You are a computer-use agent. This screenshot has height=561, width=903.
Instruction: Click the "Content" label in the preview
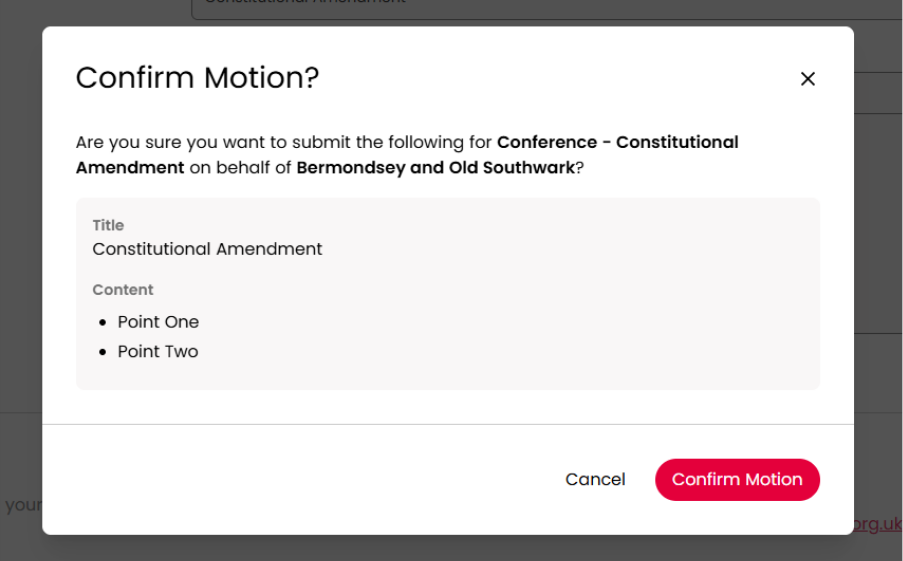click(123, 290)
